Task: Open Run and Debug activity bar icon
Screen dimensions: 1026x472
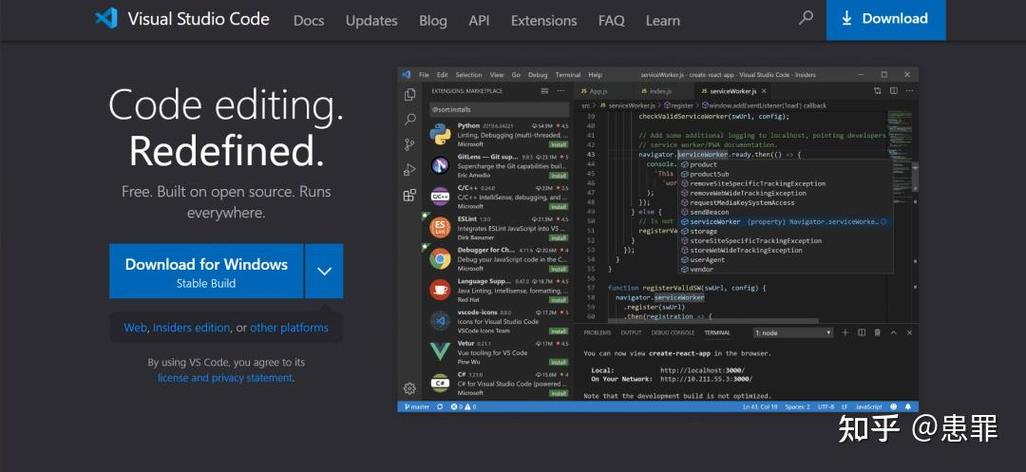Action: point(410,170)
